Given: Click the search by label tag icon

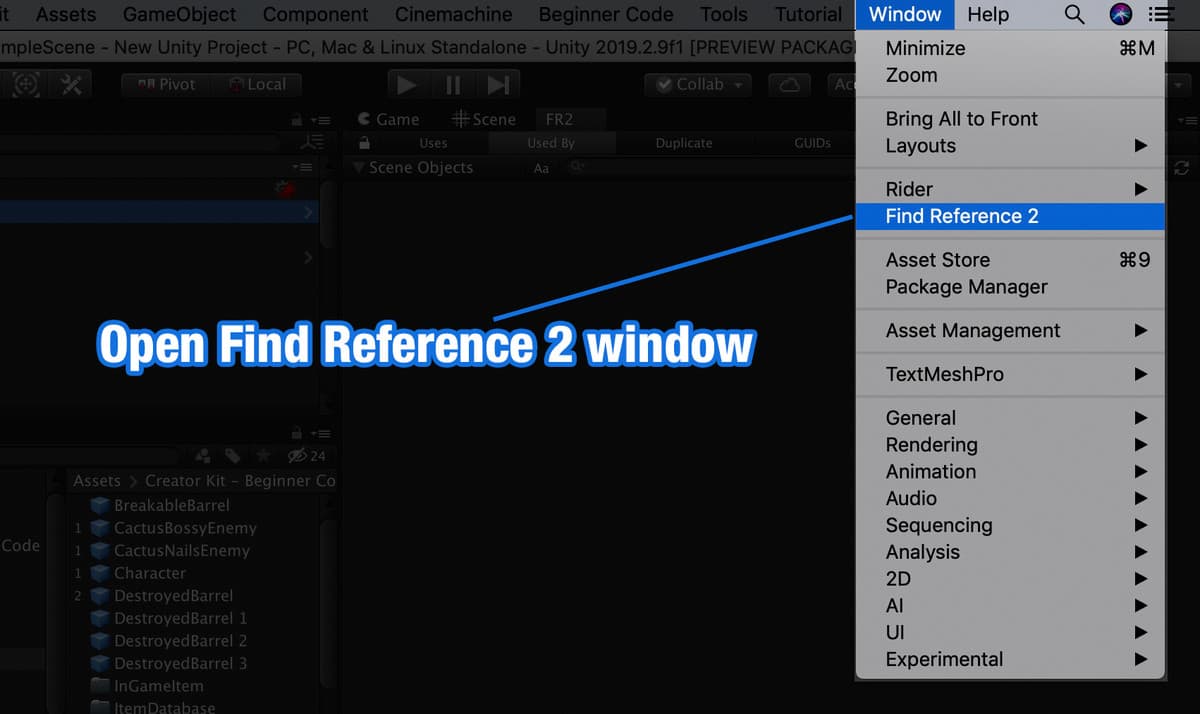Looking at the screenshot, I should [x=232, y=456].
